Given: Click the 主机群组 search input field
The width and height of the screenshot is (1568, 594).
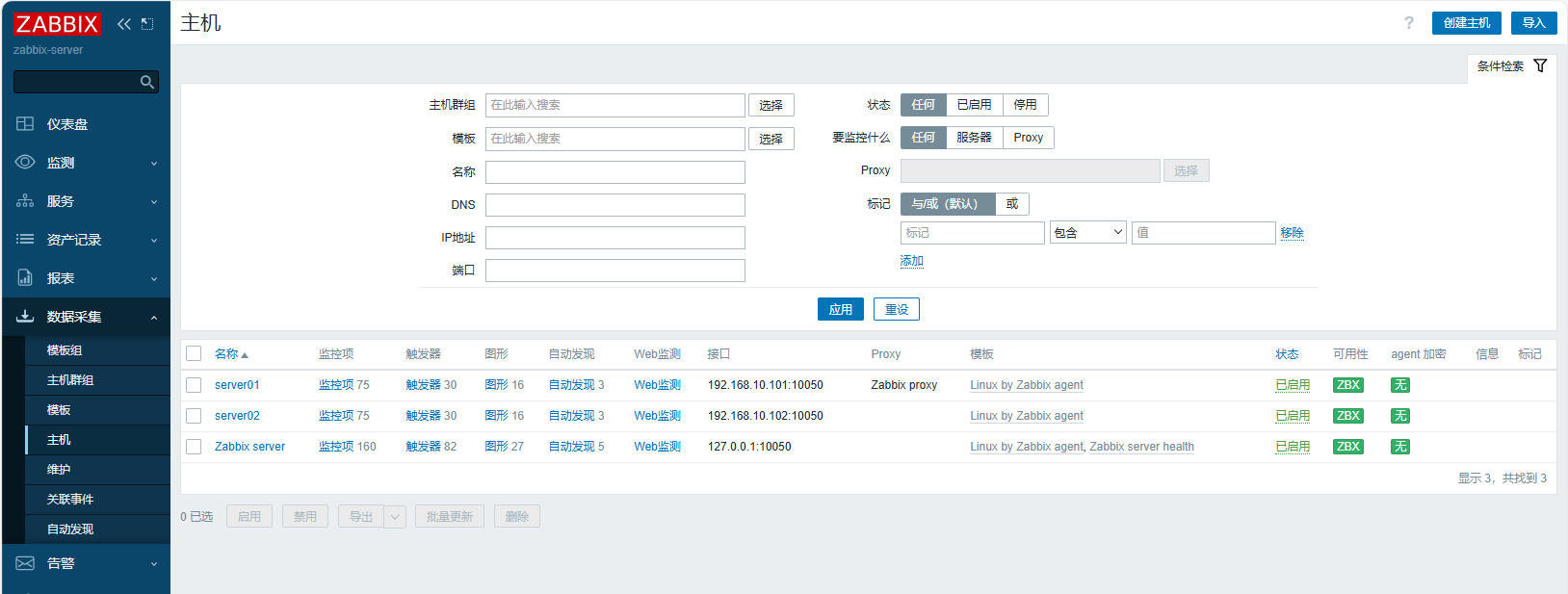Looking at the screenshot, I should coord(615,105).
